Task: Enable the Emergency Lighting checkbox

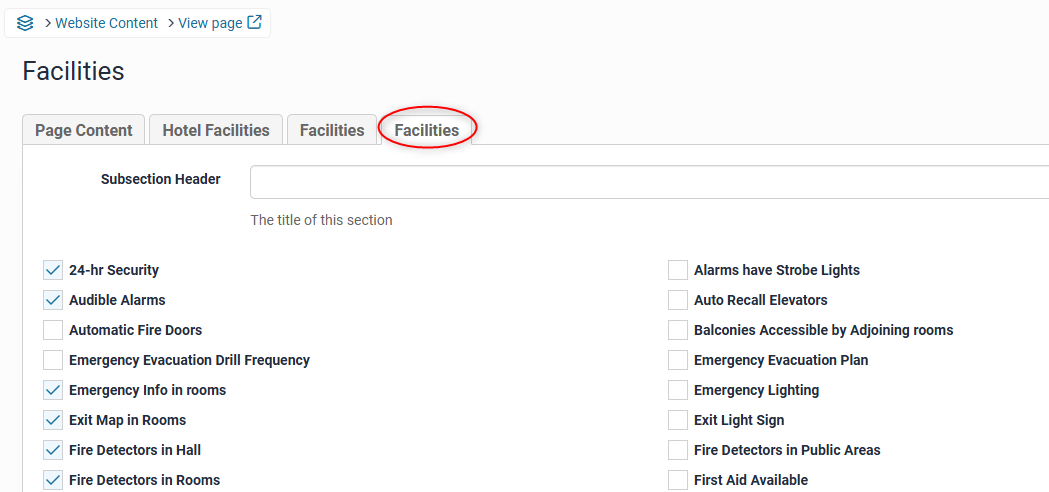Action: click(678, 390)
